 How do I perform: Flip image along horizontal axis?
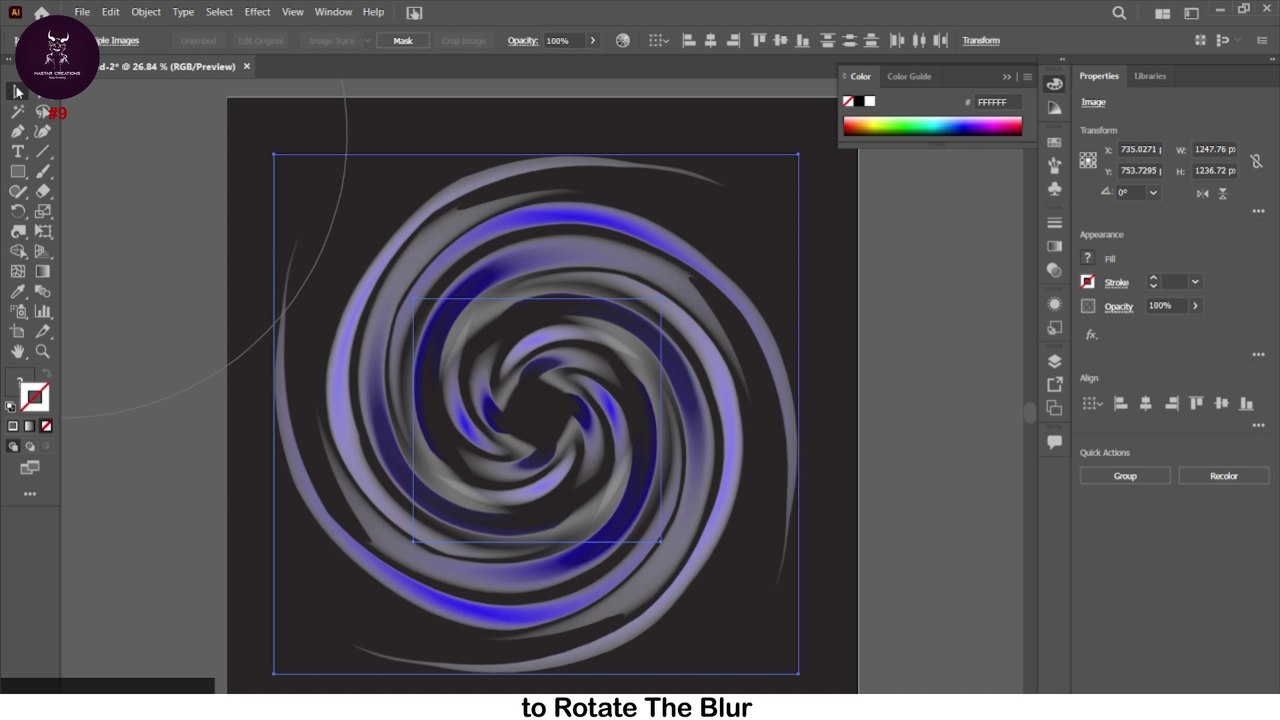[1203, 193]
